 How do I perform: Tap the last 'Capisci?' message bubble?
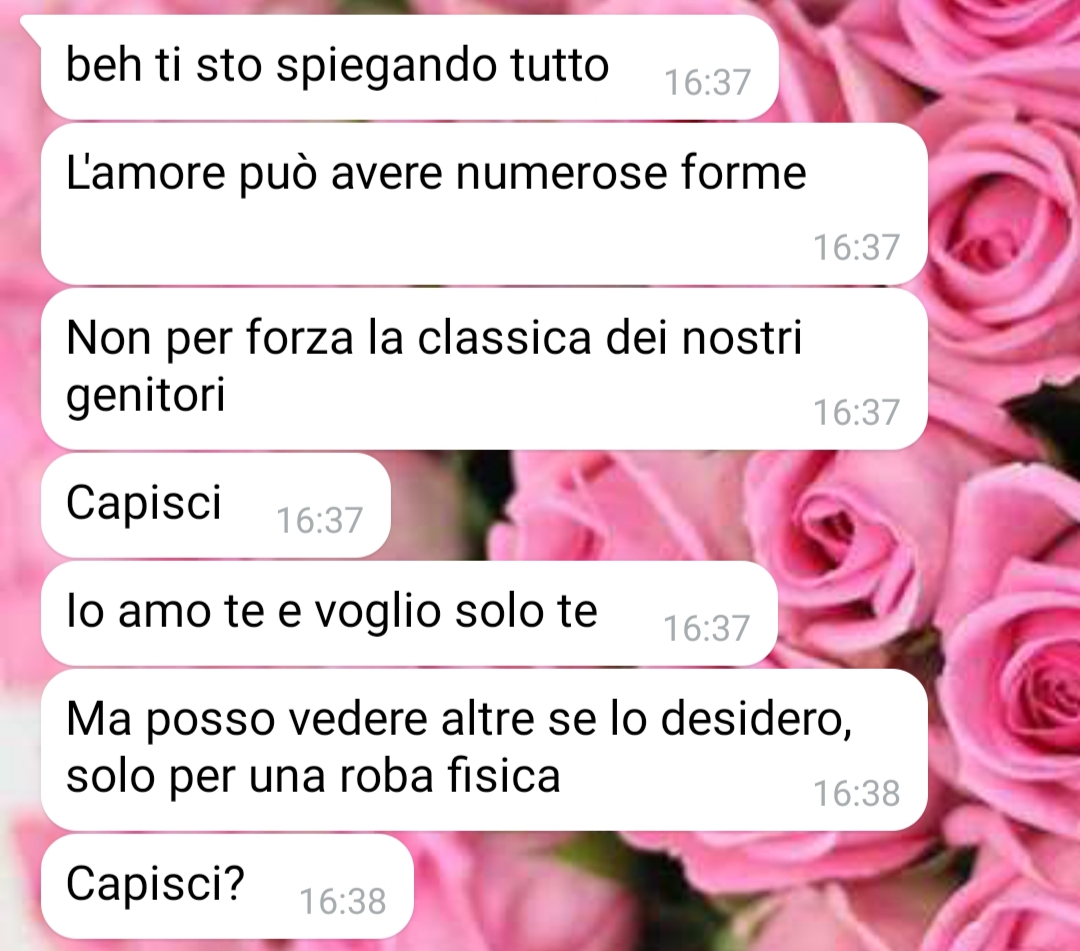tap(227, 886)
